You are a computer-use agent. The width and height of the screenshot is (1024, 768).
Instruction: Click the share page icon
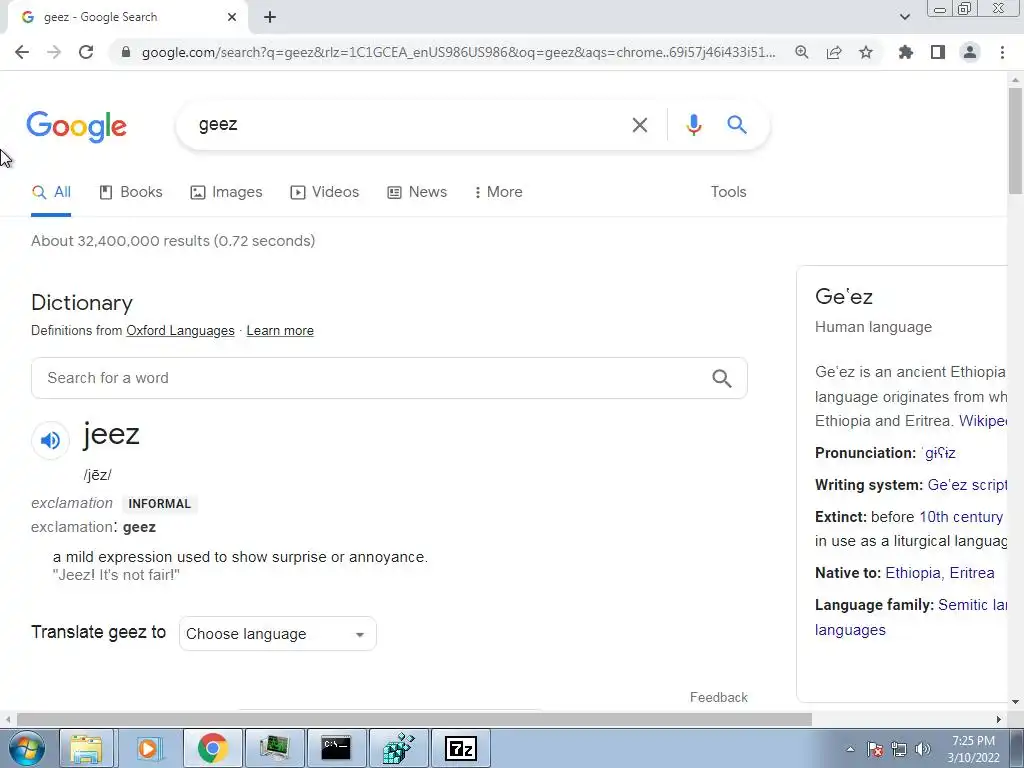834,52
